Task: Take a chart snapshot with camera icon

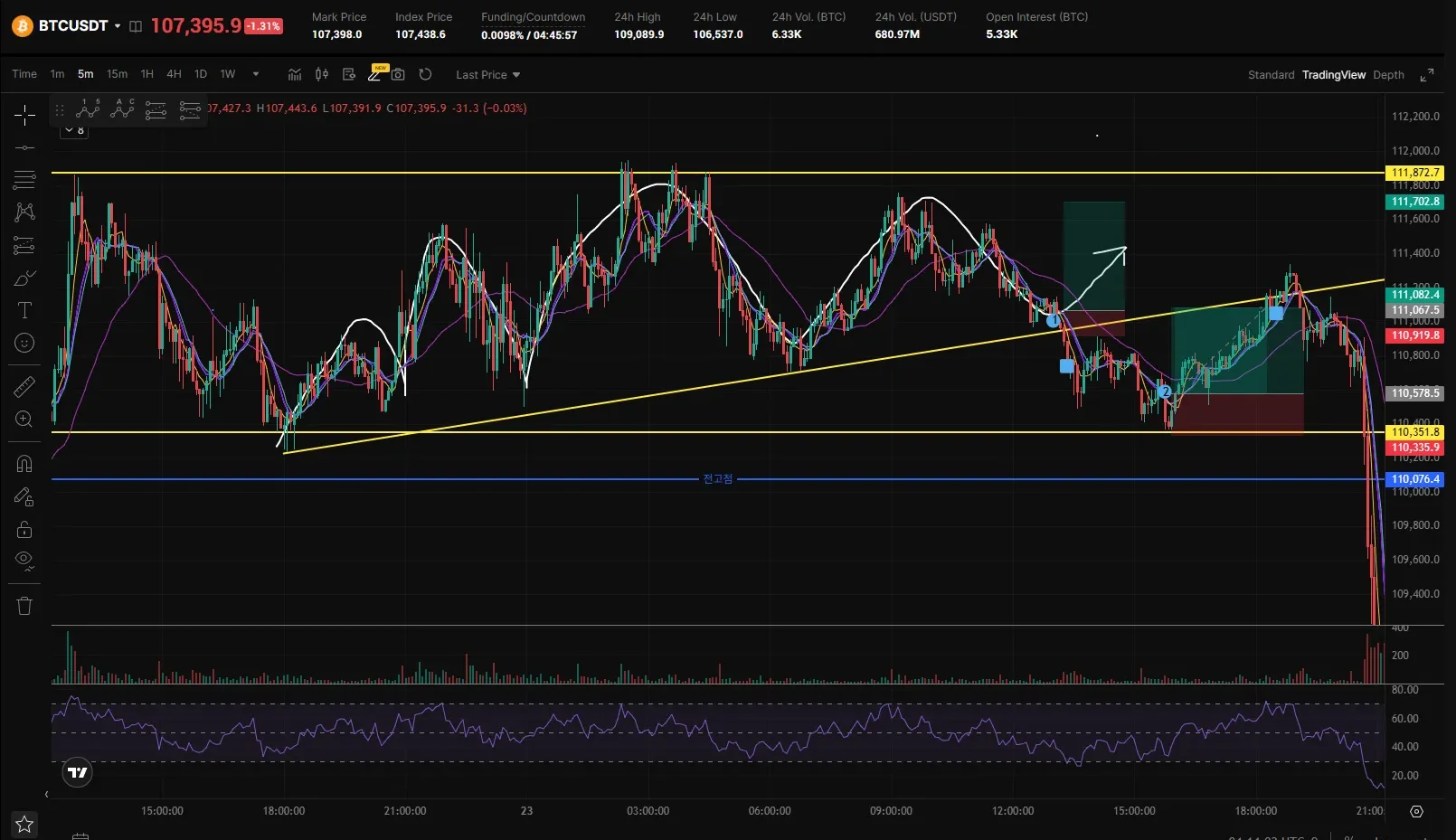Action: pyautogui.click(x=398, y=74)
